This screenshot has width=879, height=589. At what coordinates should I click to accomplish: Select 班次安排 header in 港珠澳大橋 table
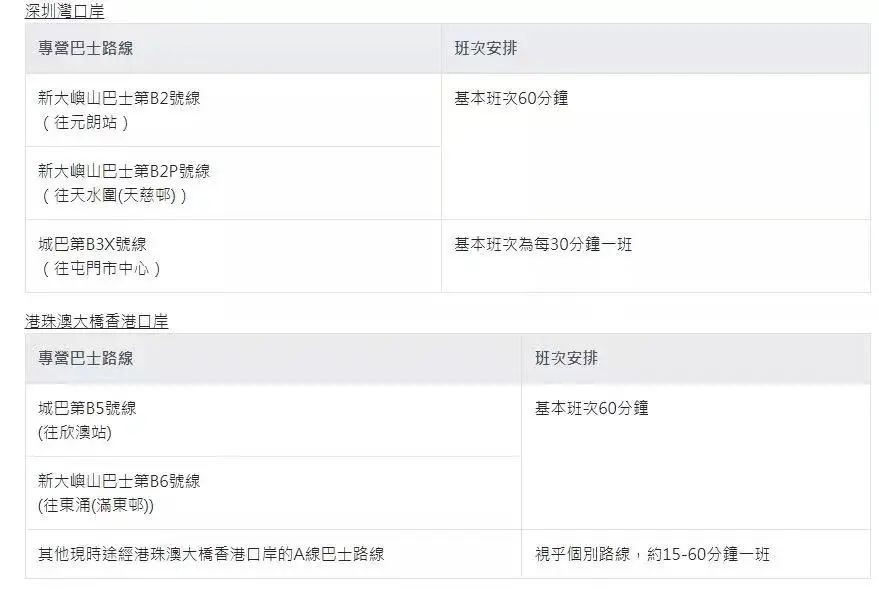[x=566, y=358]
